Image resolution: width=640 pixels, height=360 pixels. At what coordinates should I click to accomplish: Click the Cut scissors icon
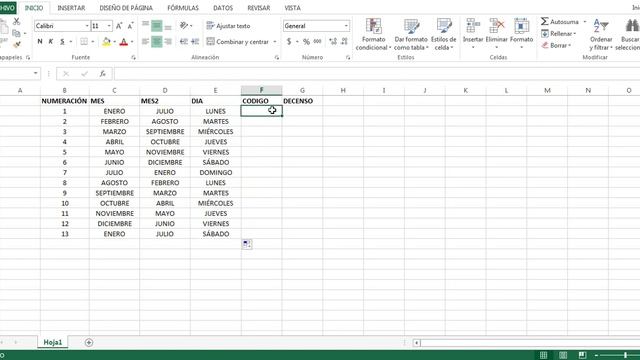[x=17, y=22]
